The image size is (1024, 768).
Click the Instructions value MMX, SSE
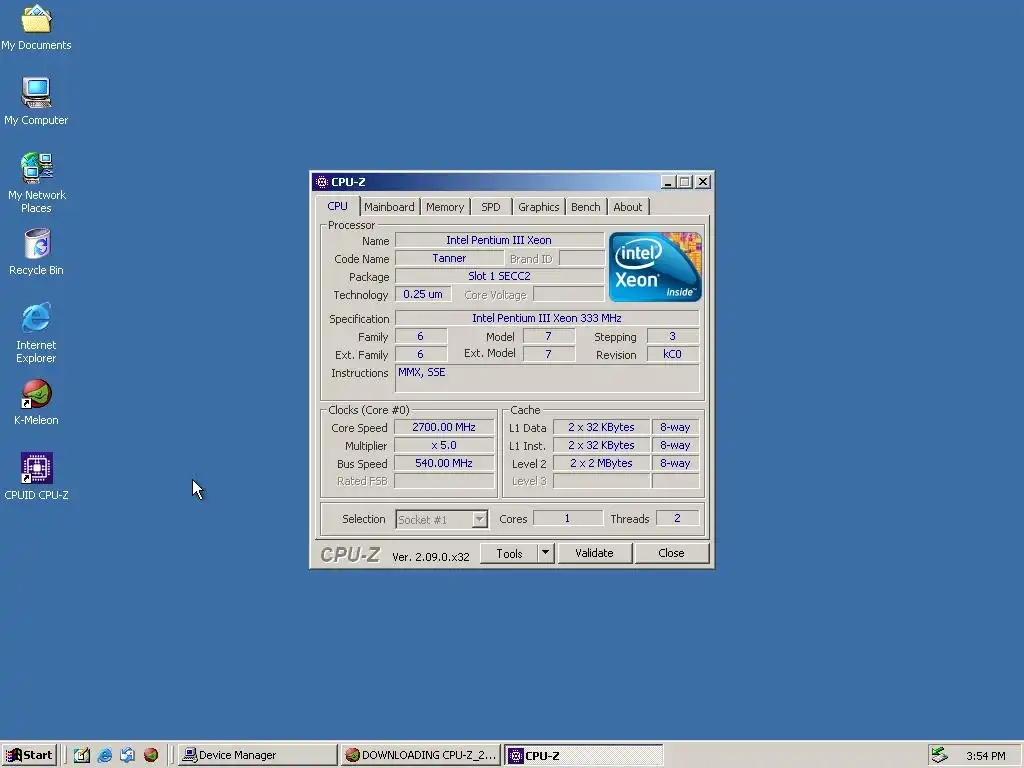tap(547, 379)
